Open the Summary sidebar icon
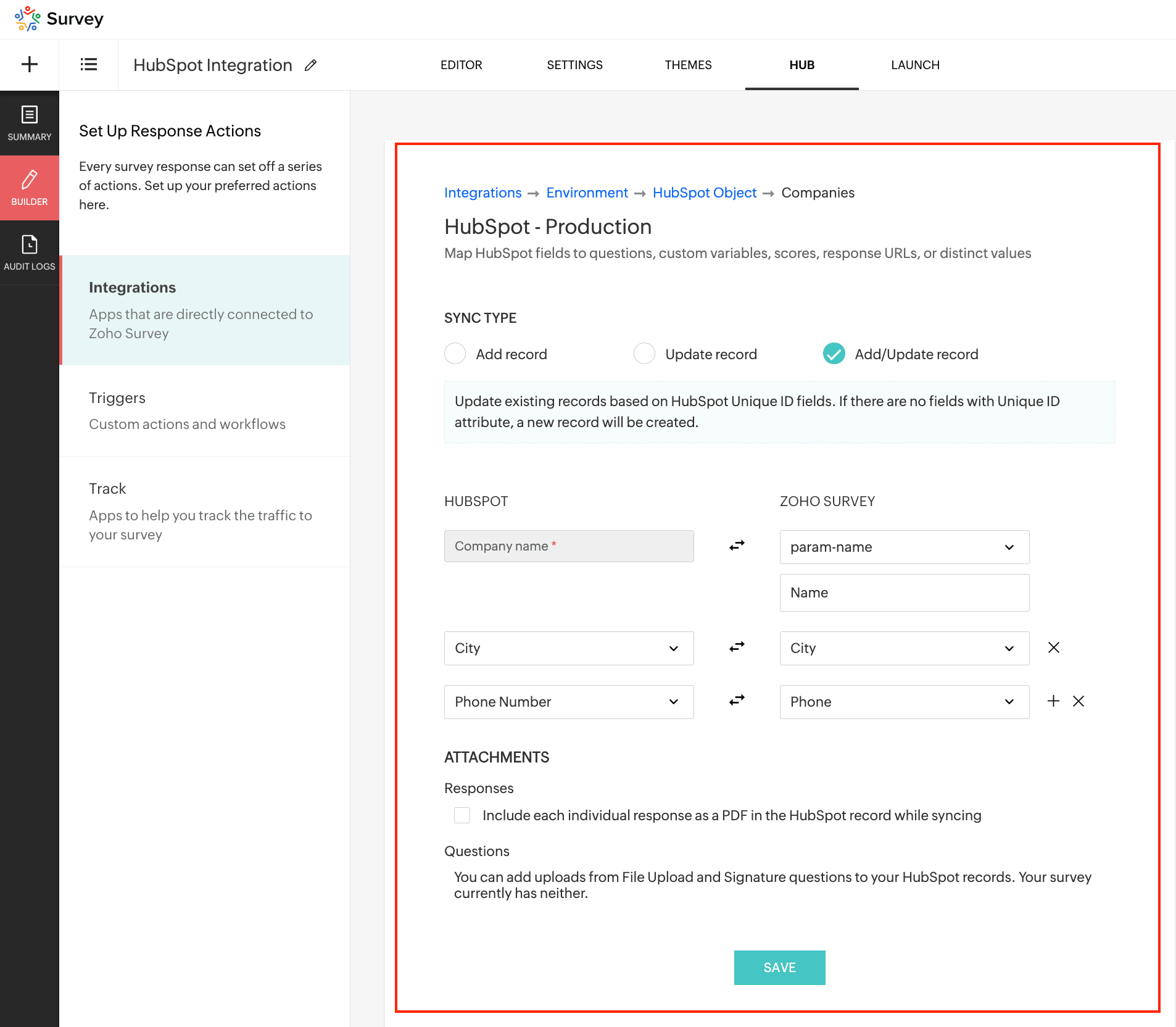The width and height of the screenshot is (1176, 1027). point(30,123)
